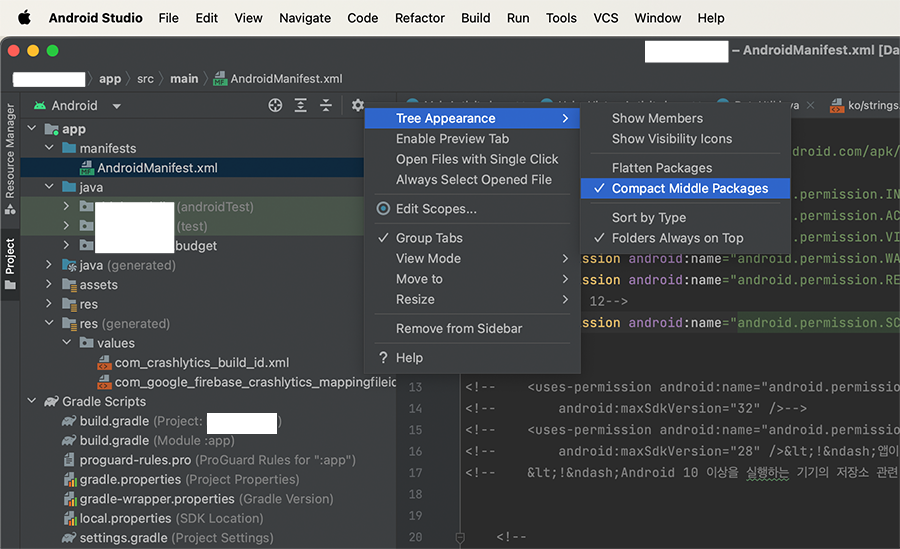Click the Expand All icon in Project panel
The height and width of the screenshot is (549, 900).
301,105
